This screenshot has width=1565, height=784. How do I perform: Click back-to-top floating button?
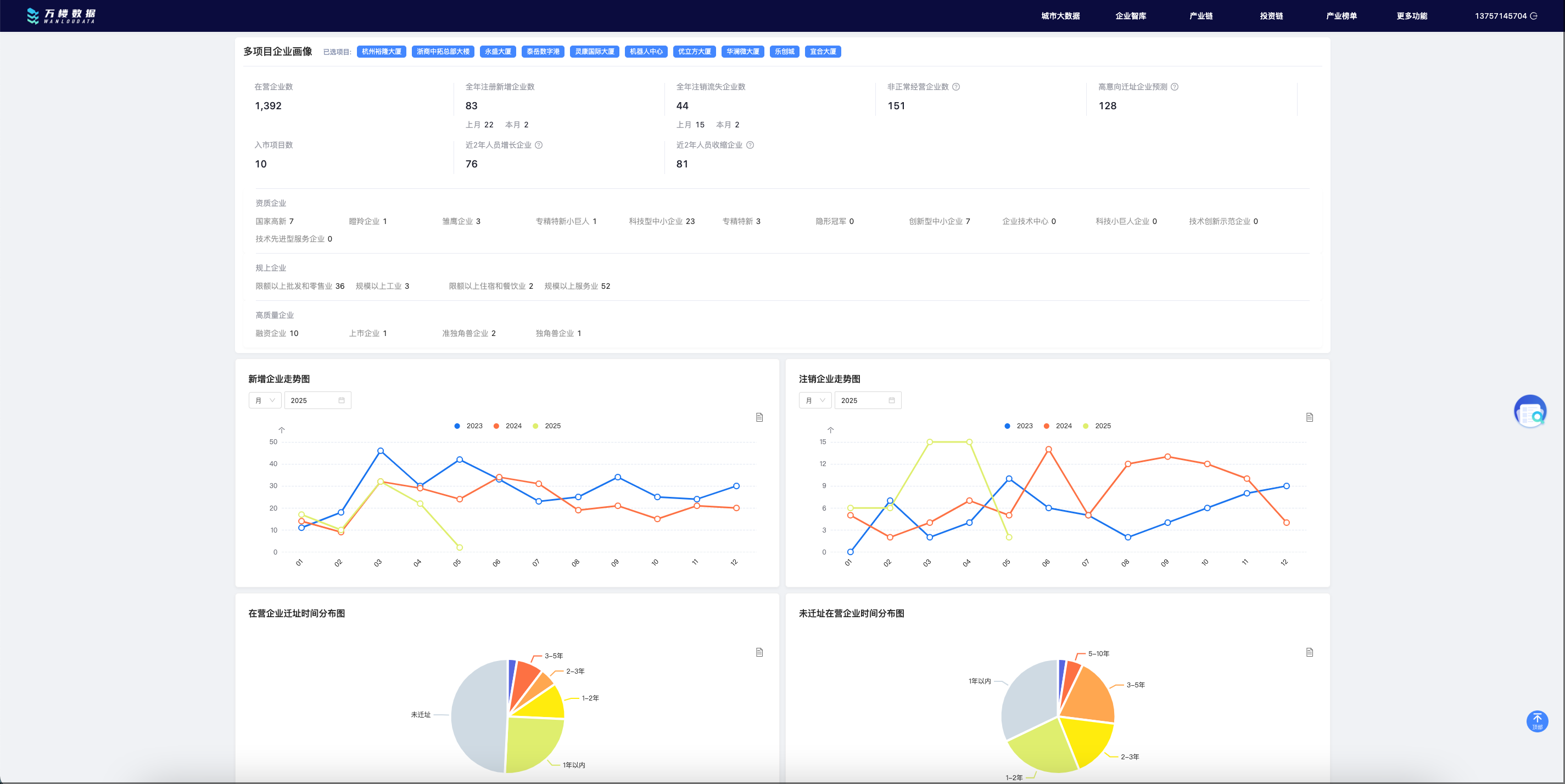point(1537,721)
